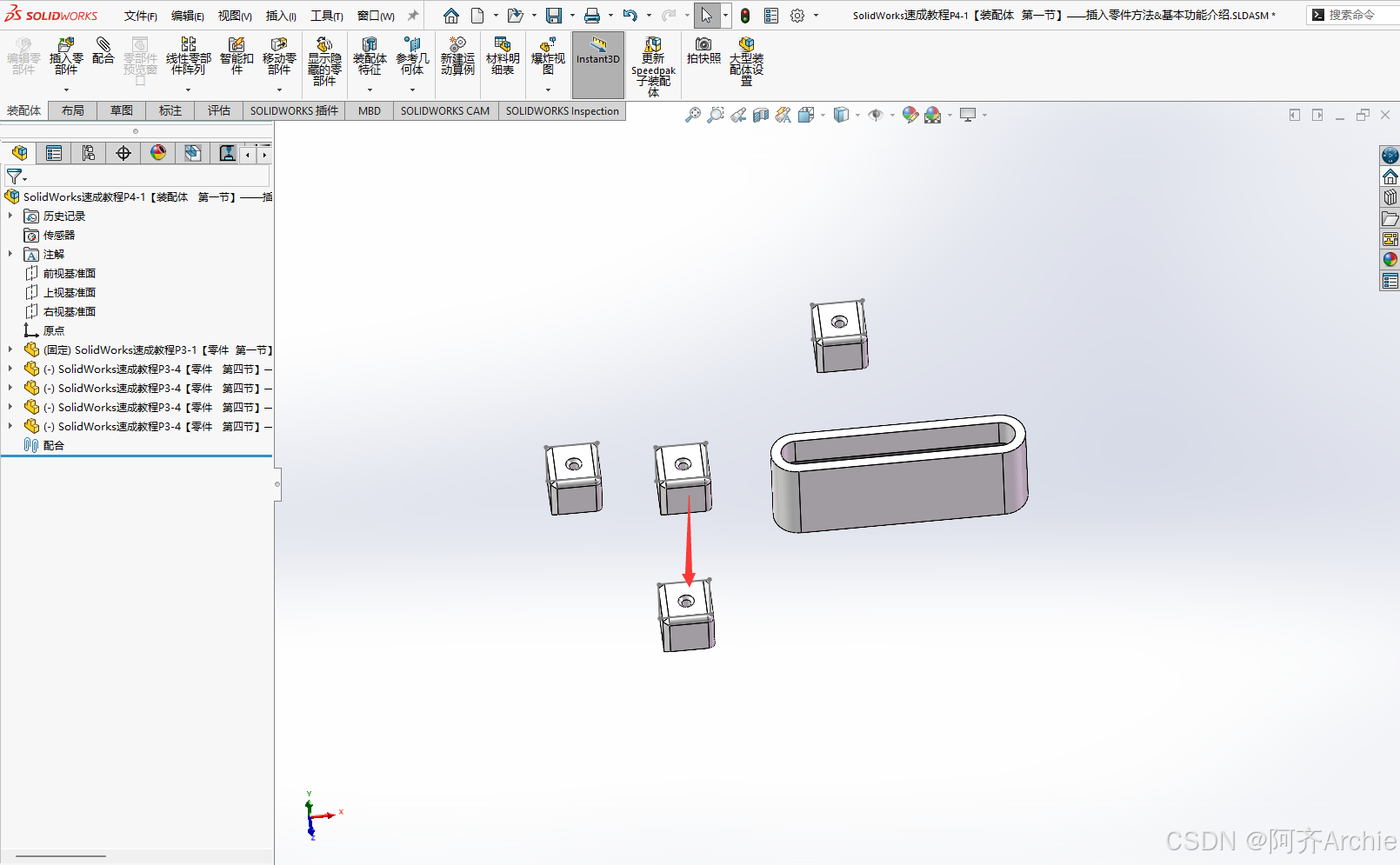Open the dropdown arrow under 爆炸视图
The image size is (1400, 865).
coord(548,90)
